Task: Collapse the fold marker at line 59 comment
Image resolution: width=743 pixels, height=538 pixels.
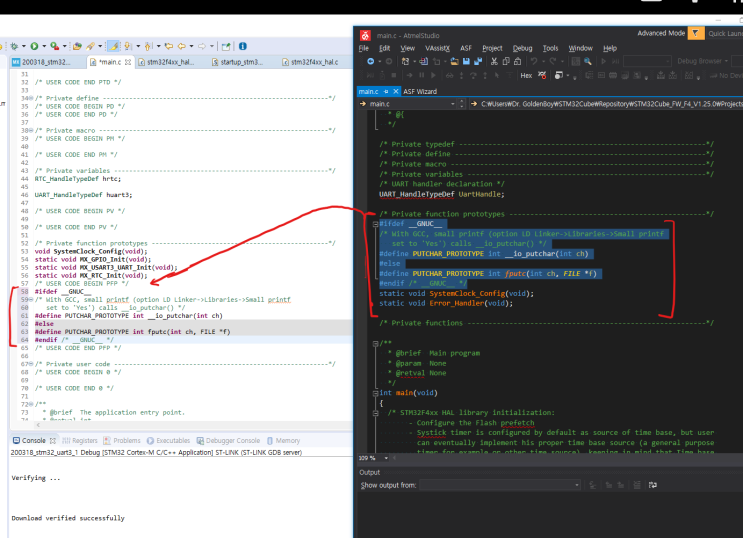Action: (x=31, y=300)
